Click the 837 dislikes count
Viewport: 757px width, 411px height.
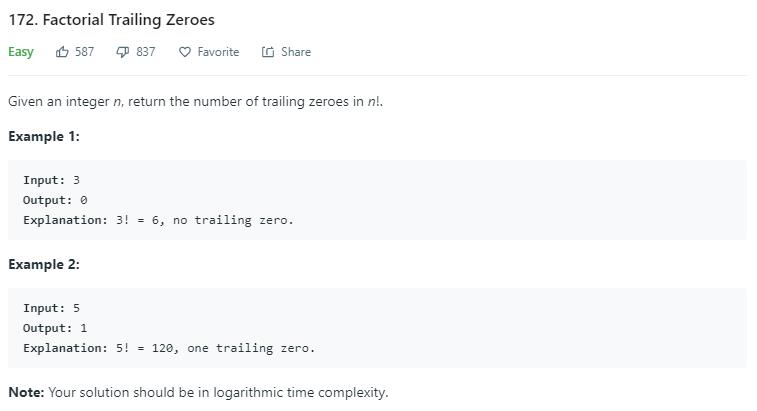146,52
